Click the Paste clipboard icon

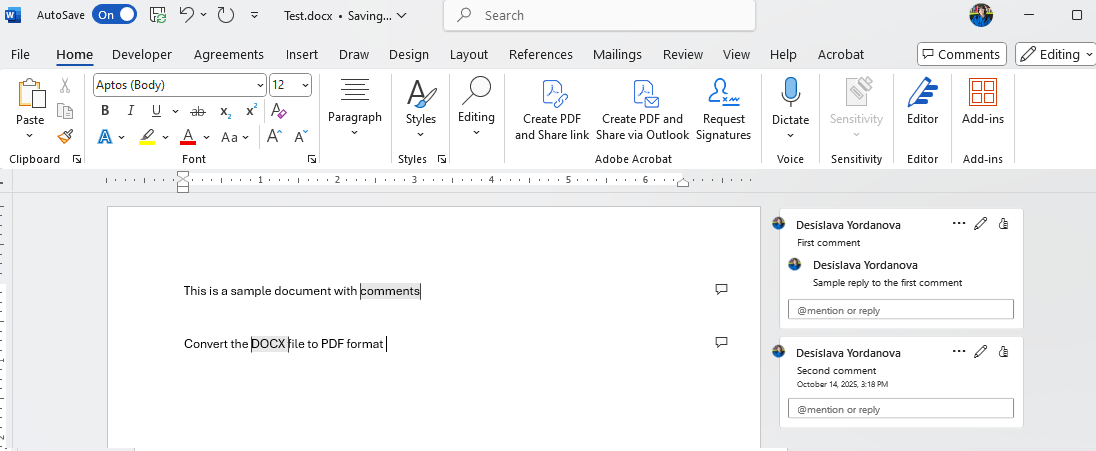coord(31,93)
